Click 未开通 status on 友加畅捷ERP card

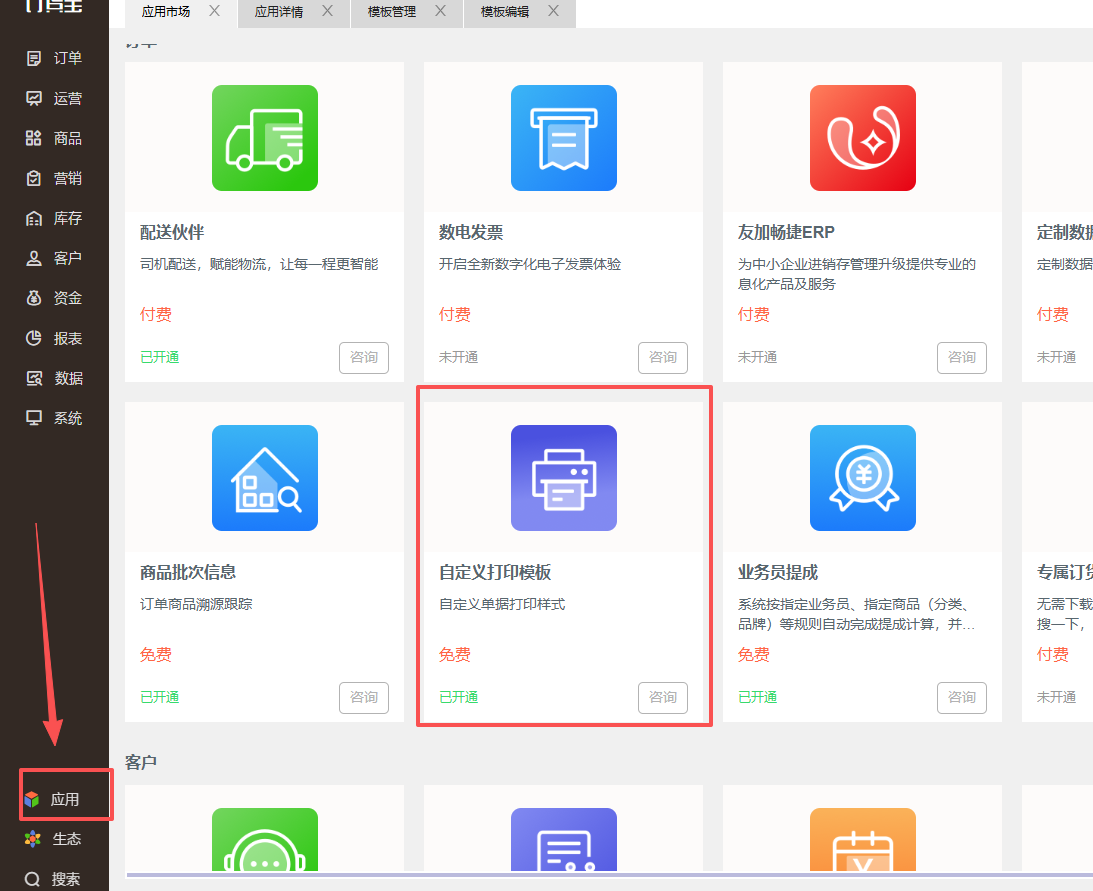coord(758,357)
